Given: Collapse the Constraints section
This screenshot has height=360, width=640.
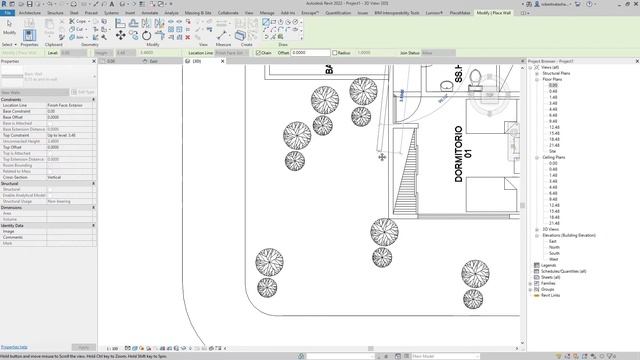Looking at the screenshot, I should (93, 100).
